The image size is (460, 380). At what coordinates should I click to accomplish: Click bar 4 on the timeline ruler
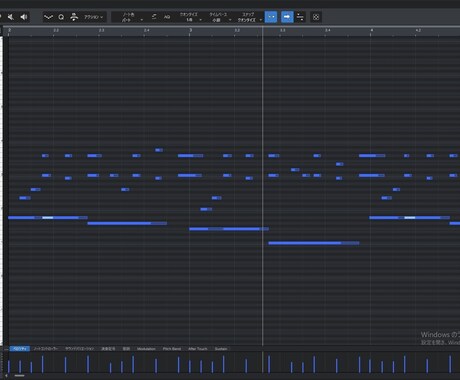pyautogui.click(x=371, y=30)
